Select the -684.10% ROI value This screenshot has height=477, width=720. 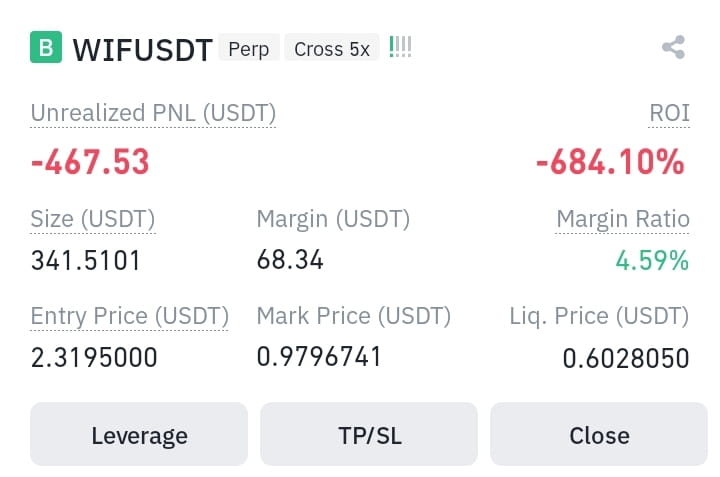click(x=611, y=162)
